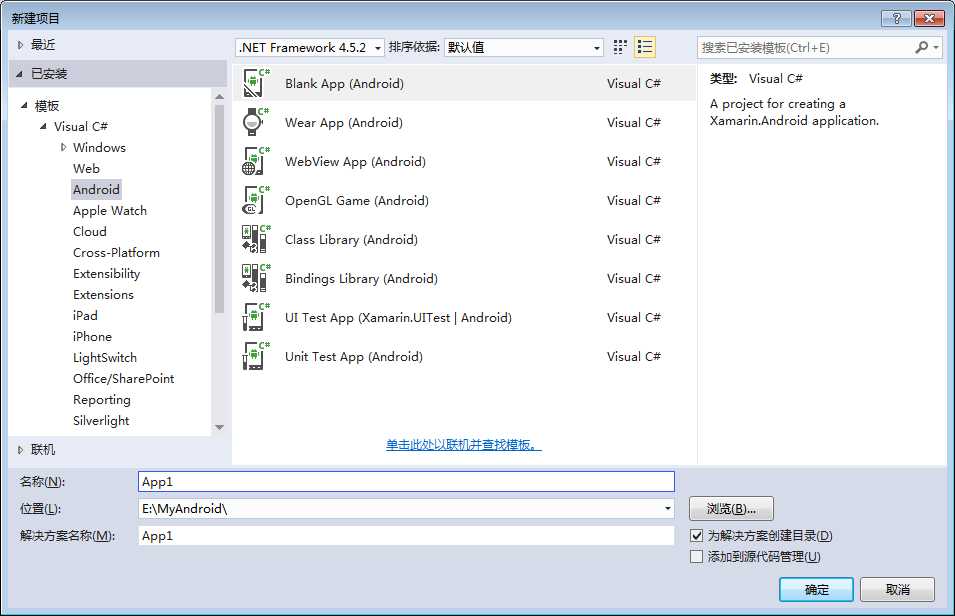The width and height of the screenshot is (955, 616).
Task: Click the search magnifier icon
Action: click(921, 48)
